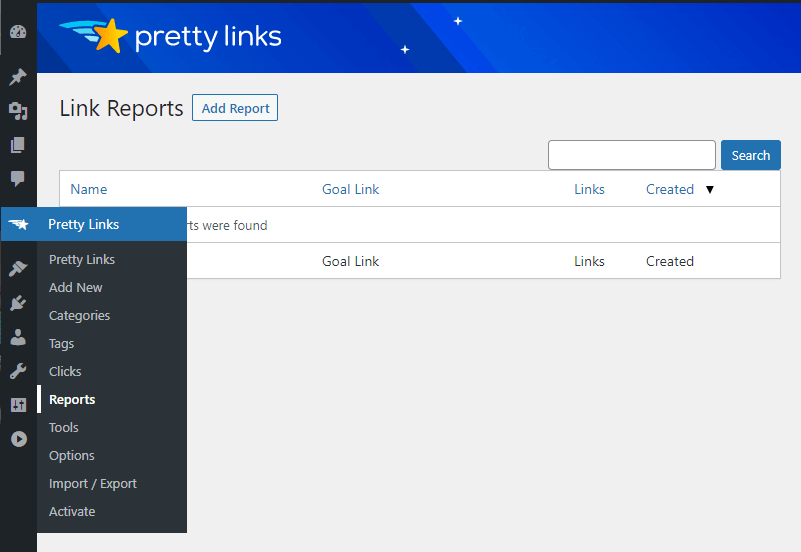The width and height of the screenshot is (801, 552).
Task: Open the Pretty Links submenu entry
Action: coord(82,259)
